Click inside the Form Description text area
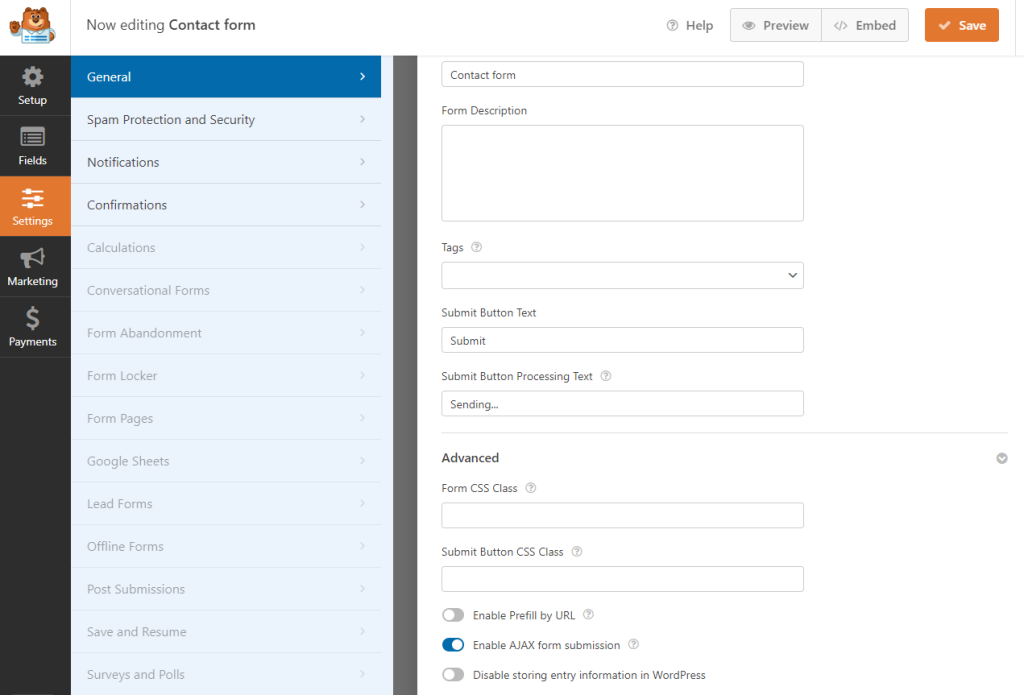1024x695 pixels. (x=622, y=172)
